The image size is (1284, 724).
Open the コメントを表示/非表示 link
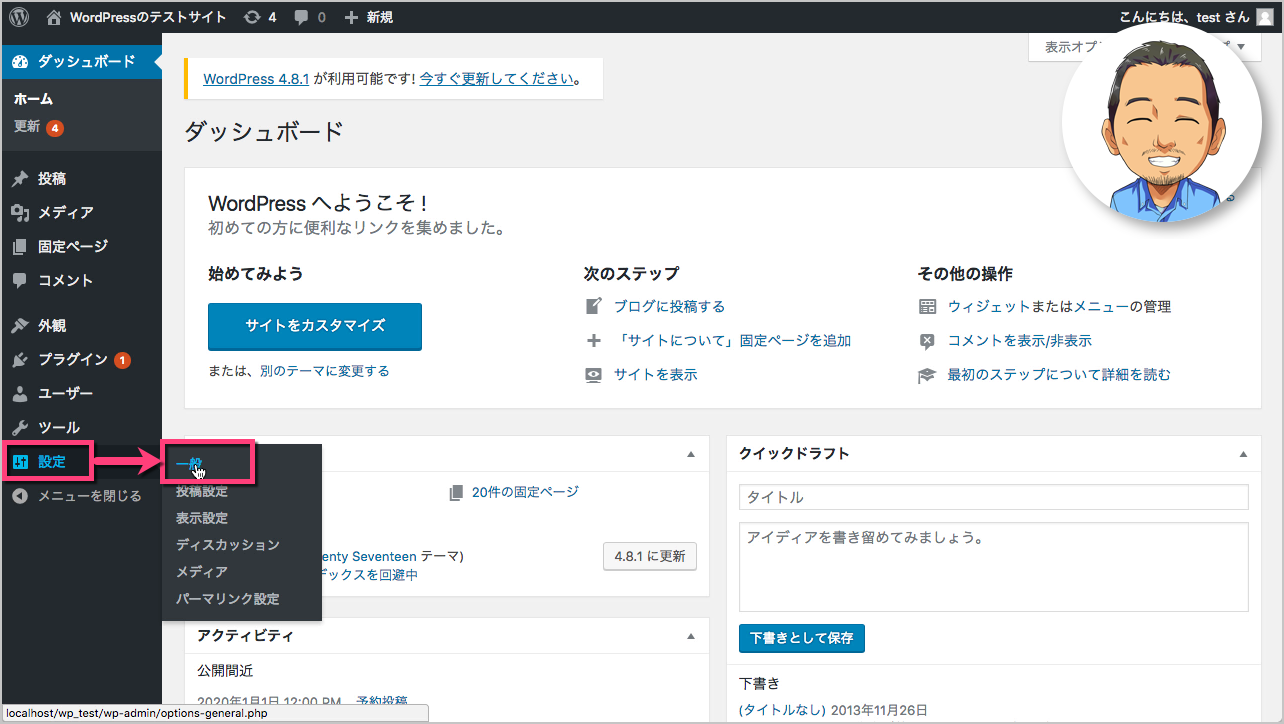click(x=1020, y=341)
